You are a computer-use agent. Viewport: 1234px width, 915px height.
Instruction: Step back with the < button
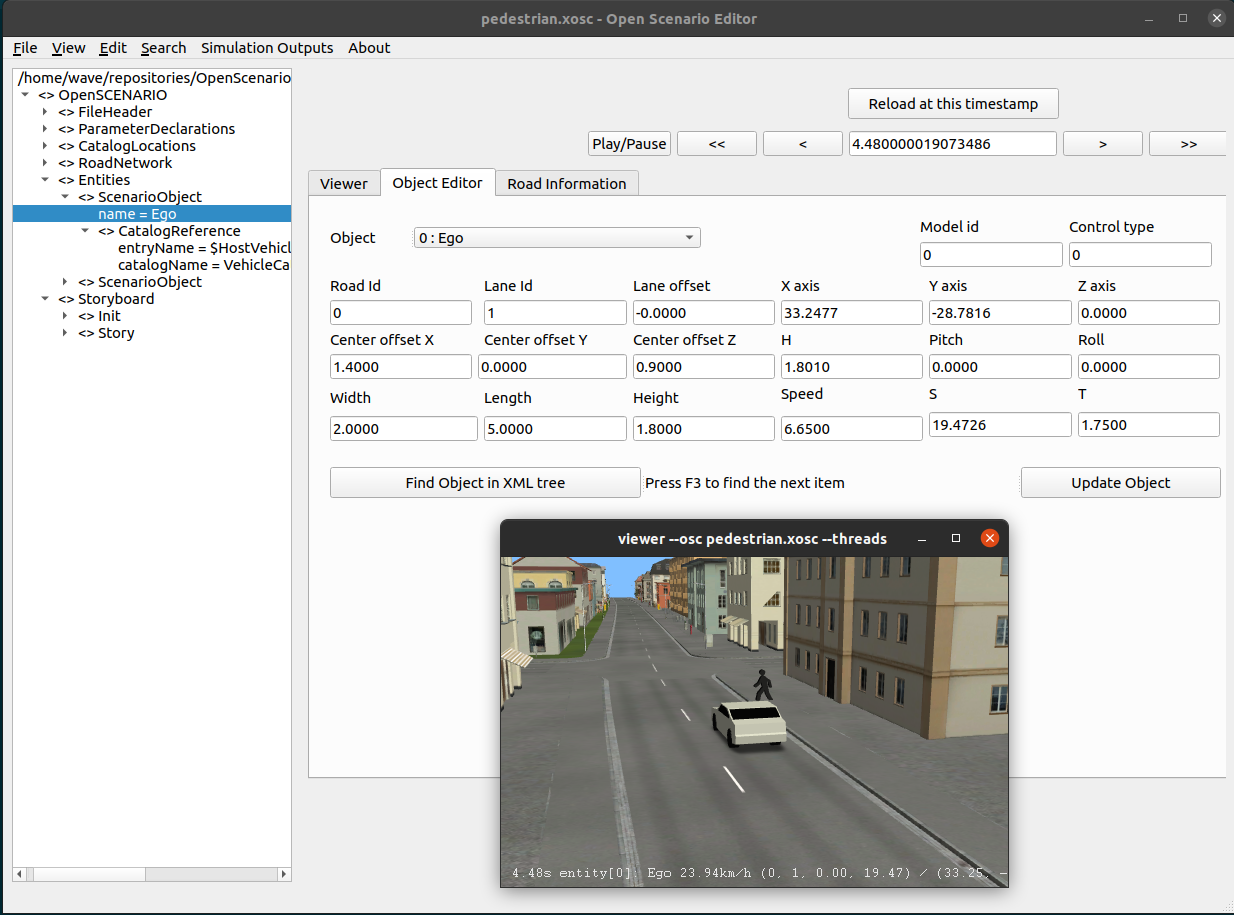802,144
